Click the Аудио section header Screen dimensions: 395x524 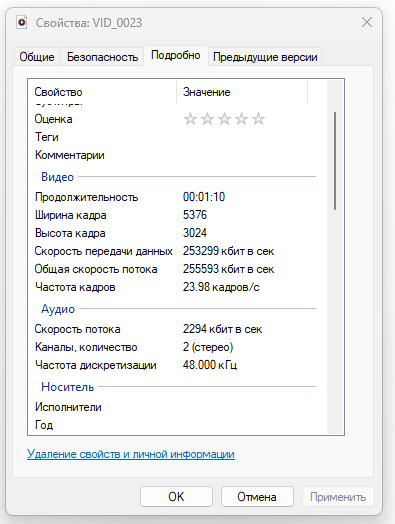(x=58, y=309)
